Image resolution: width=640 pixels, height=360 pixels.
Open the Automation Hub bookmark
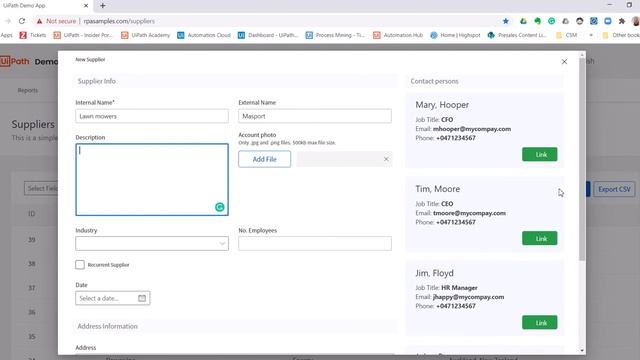(x=398, y=35)
